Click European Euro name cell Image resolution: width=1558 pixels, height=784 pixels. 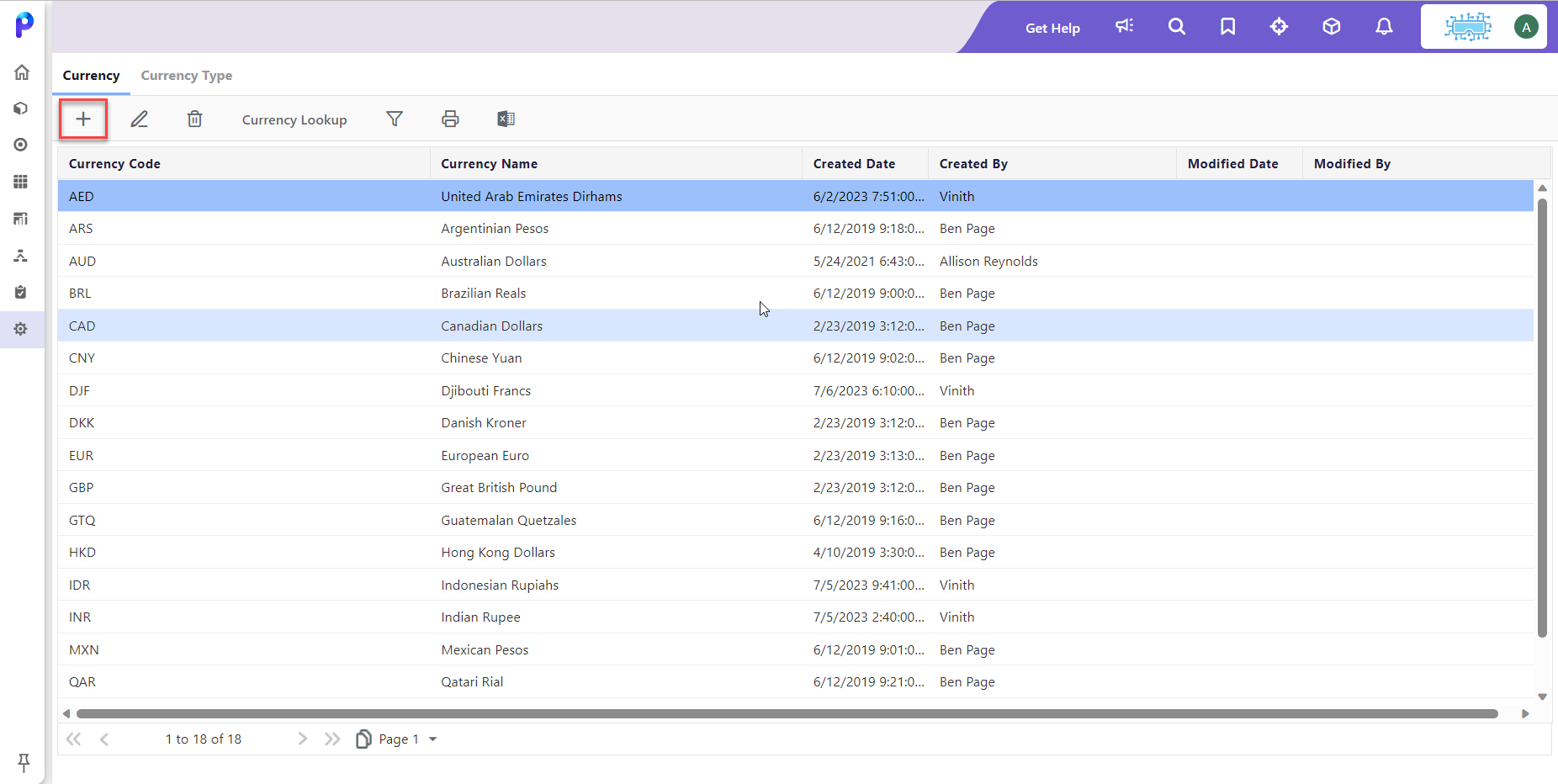[616, 456]
